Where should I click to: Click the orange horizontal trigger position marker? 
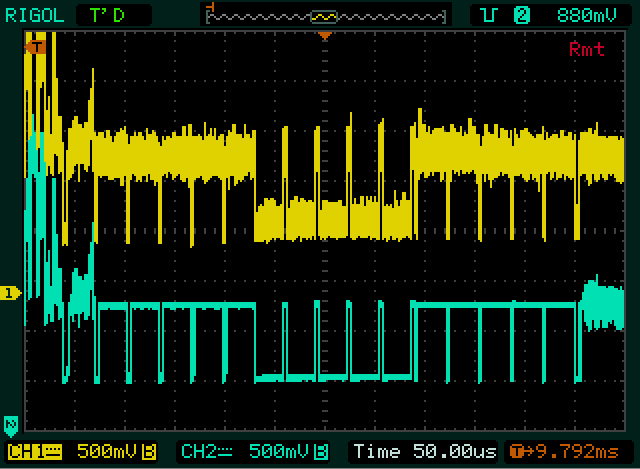[324, 36]
